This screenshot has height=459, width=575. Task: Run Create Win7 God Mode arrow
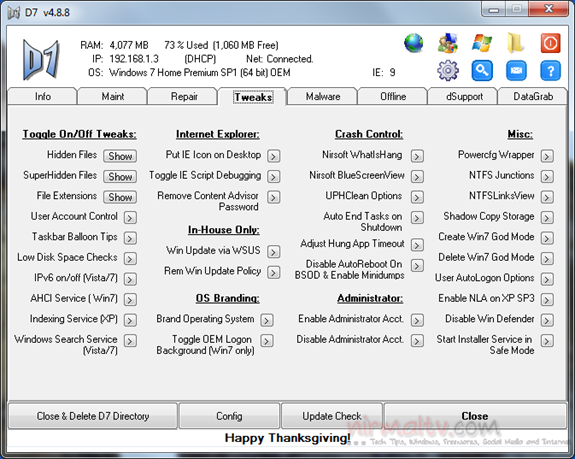coord(547,238)
